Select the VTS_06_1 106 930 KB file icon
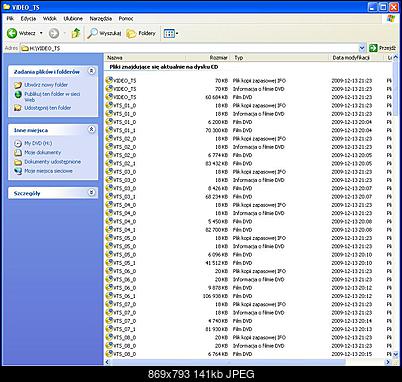Viewport: 402px width, 382px height. pos(109,296)
